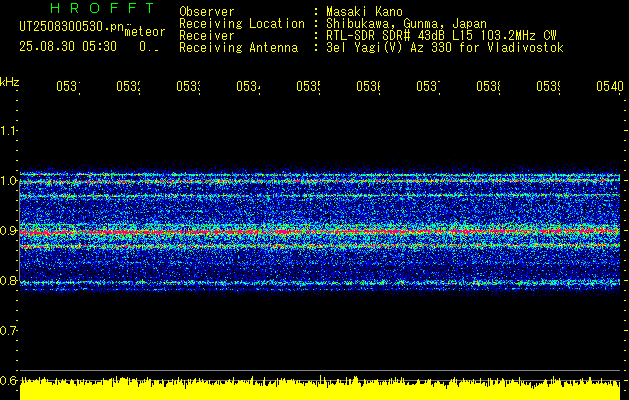Click the 0.9 frequency axis label
Viewport: 629px width, 400px height.
click(x=8, y=231)
